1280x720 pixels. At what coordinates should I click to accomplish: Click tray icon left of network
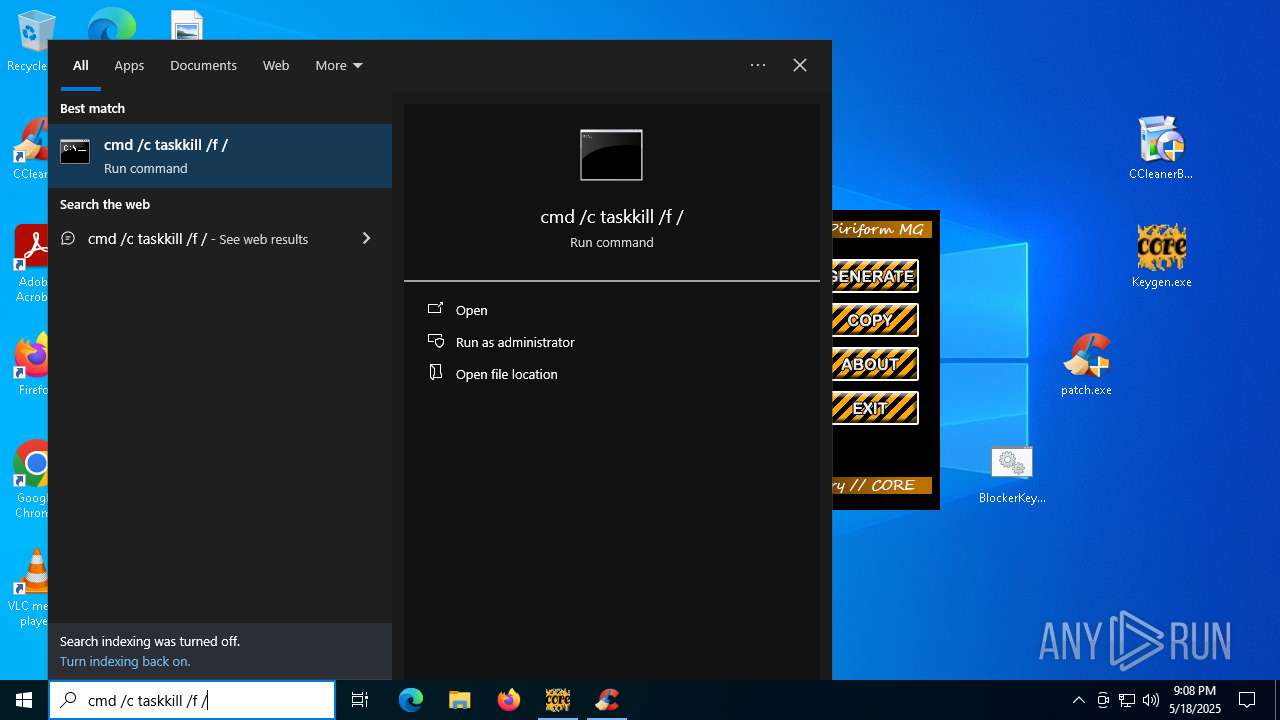coord(1103,700)
